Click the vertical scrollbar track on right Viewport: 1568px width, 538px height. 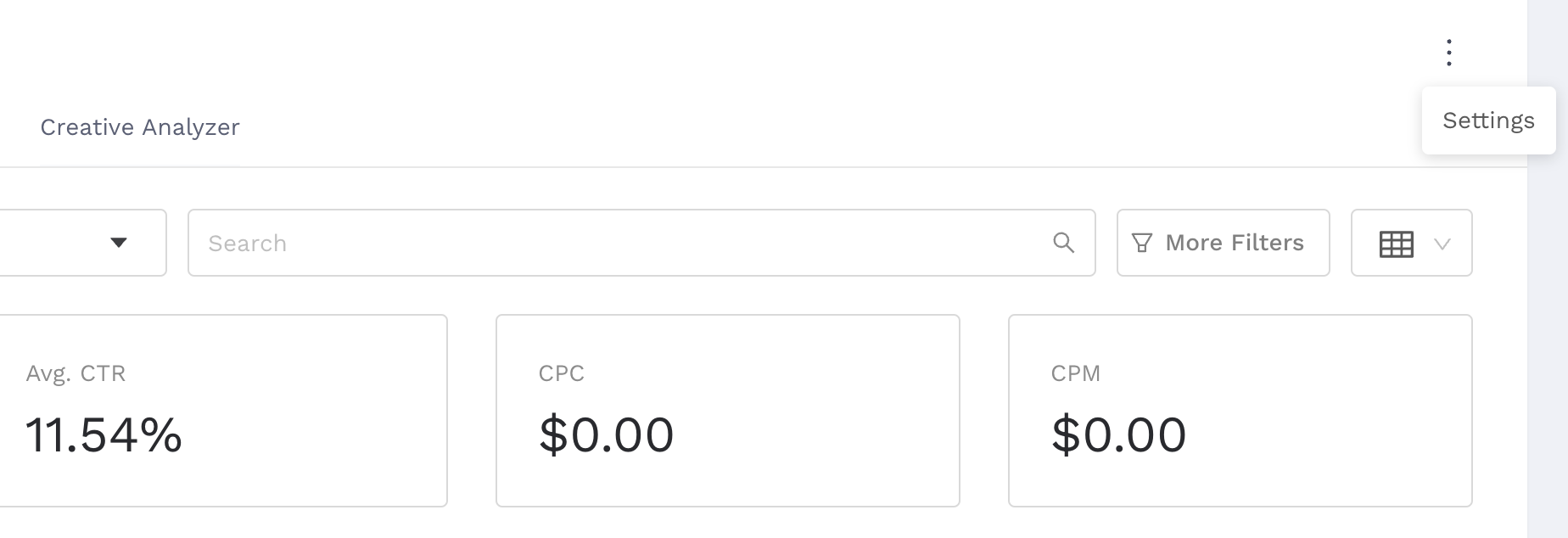1547,339
